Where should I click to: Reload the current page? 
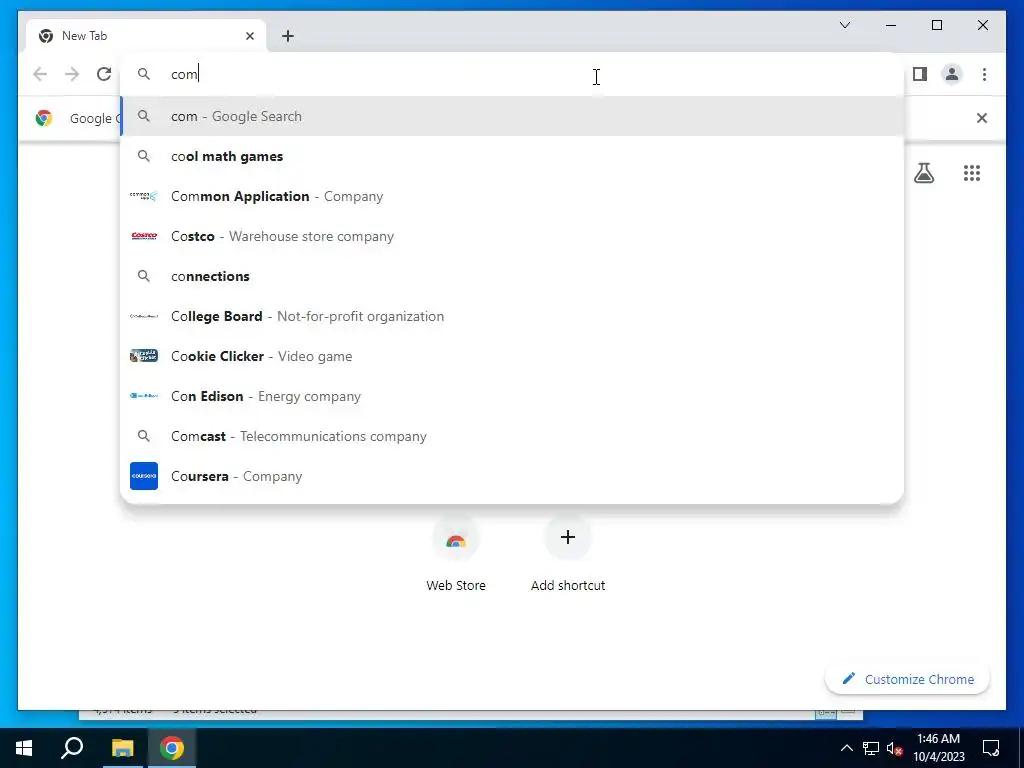click(104, 74)
